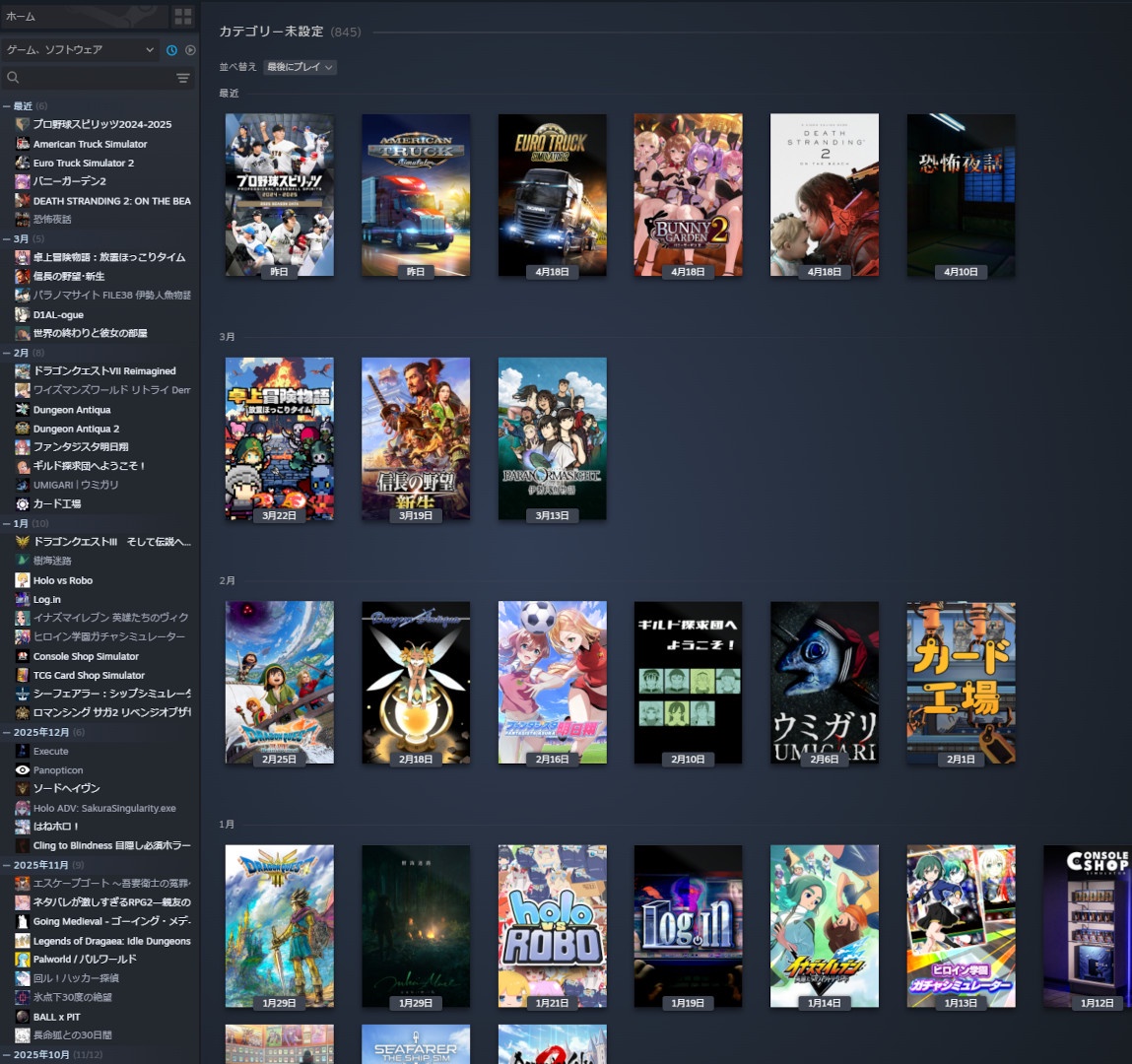This screenshot has width=1132, height=1064.
Task: Open the ゲーム、ソフトウェア dropdown
Action: coord(80,50)
